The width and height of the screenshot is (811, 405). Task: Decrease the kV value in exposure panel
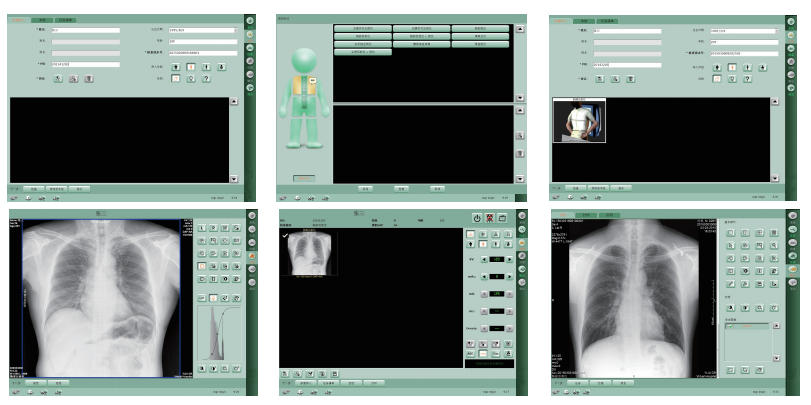(x=484, y=259)
